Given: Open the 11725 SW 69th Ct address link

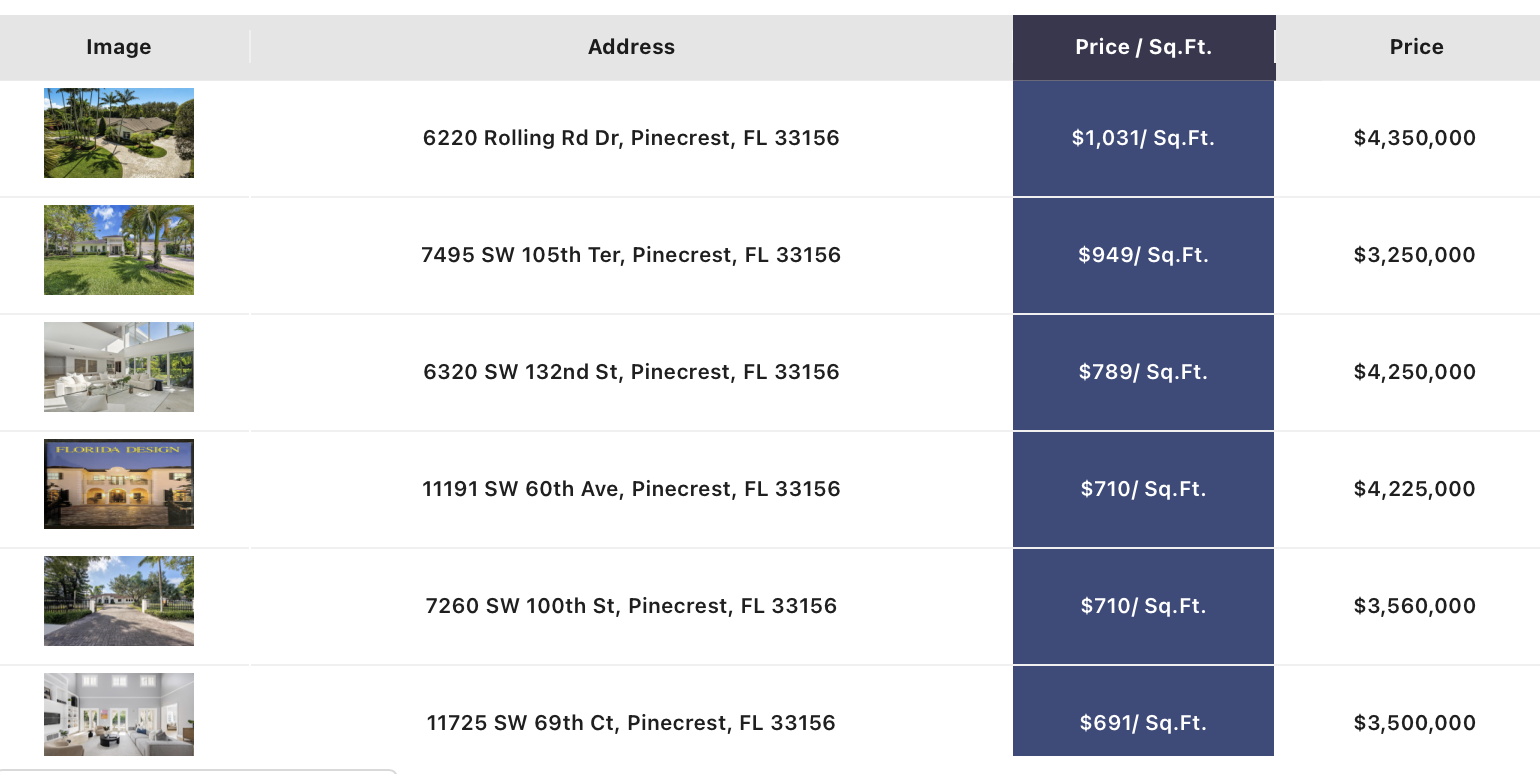Looking at the screenshot, I should tap(631, 723).
